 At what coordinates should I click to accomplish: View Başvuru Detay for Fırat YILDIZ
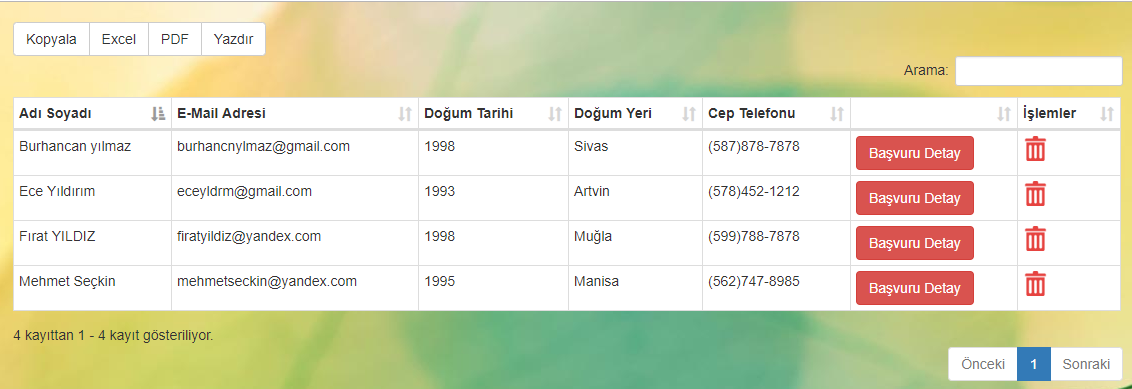(915, 242)
